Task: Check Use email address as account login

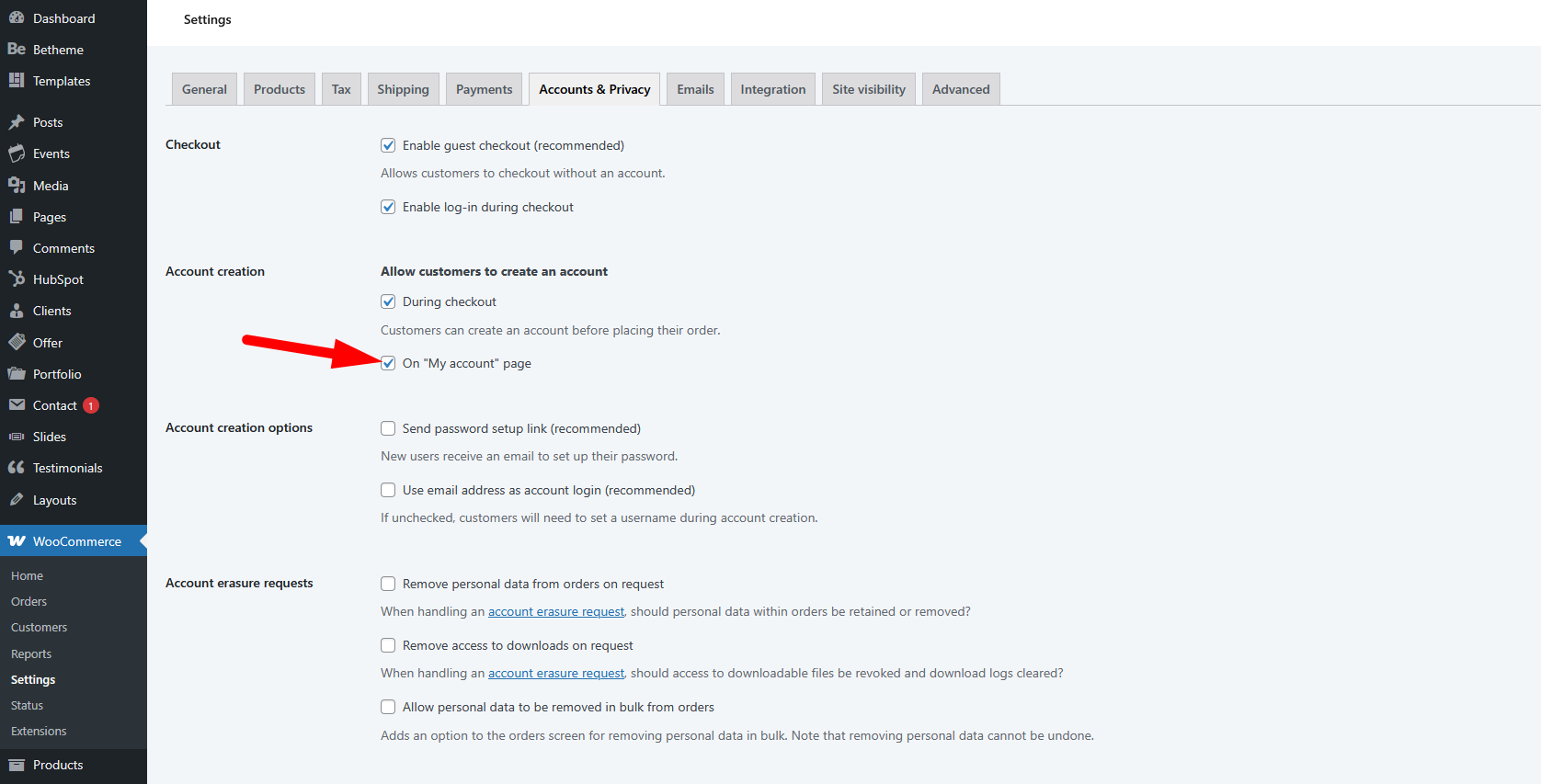Action: (x=388, y=490)
